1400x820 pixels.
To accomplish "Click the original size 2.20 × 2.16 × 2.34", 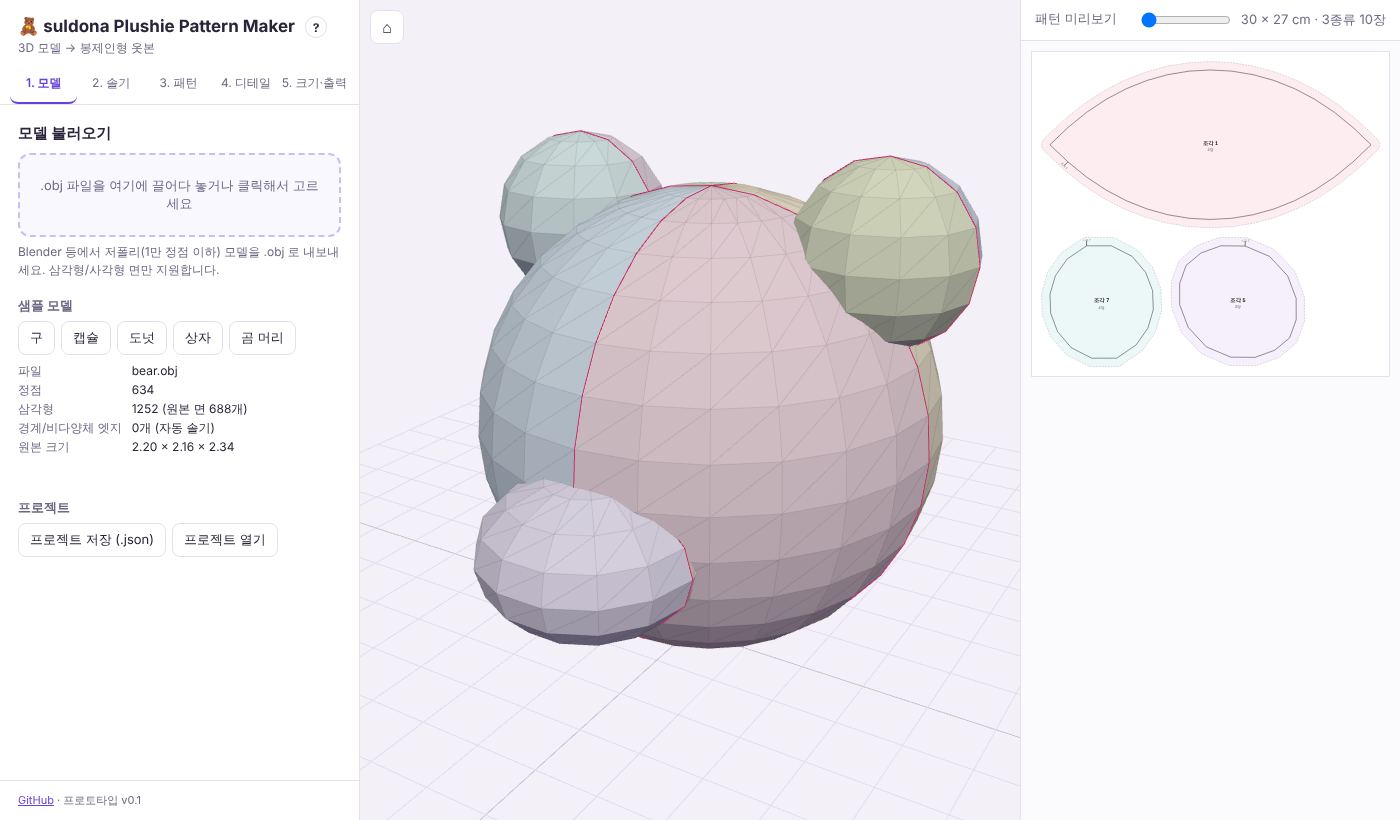I will (x=183, y=447).
